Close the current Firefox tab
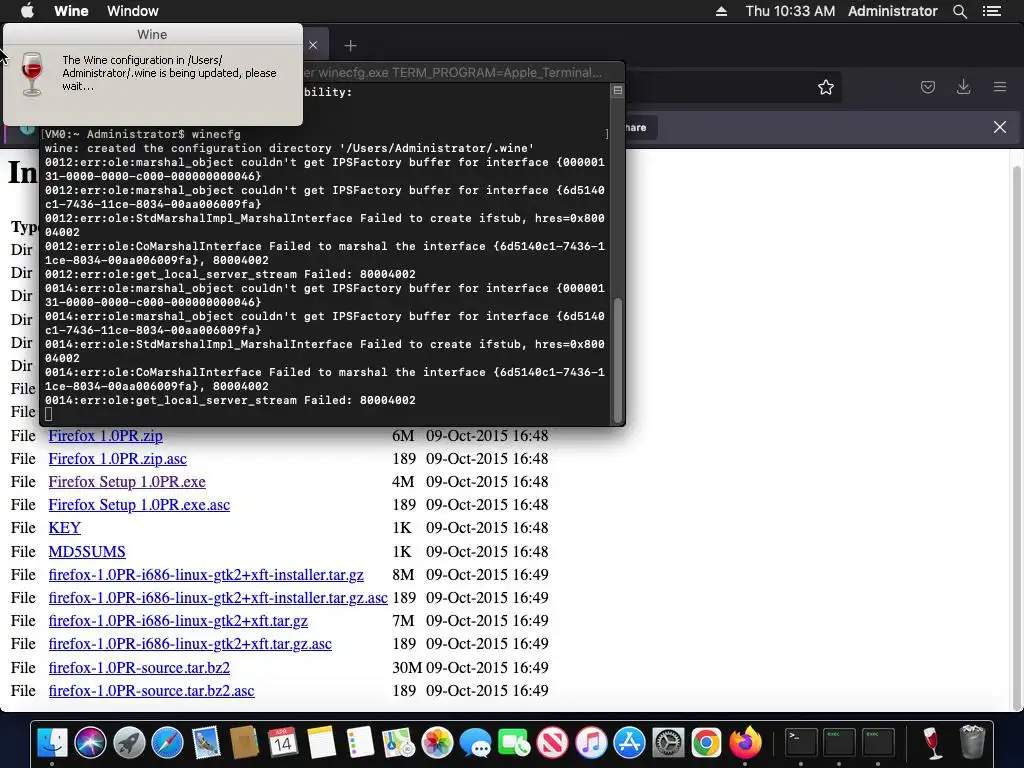This screenshot has width=1024, height=768. tap(313, 45)
